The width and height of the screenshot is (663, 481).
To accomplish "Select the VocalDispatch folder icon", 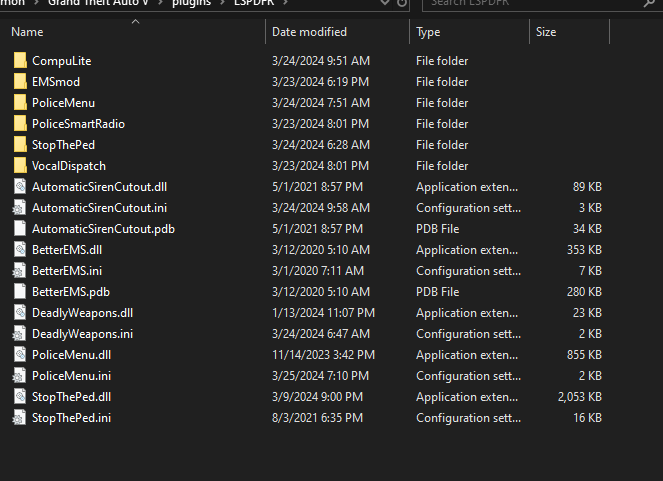I will [x=20, y=166].
